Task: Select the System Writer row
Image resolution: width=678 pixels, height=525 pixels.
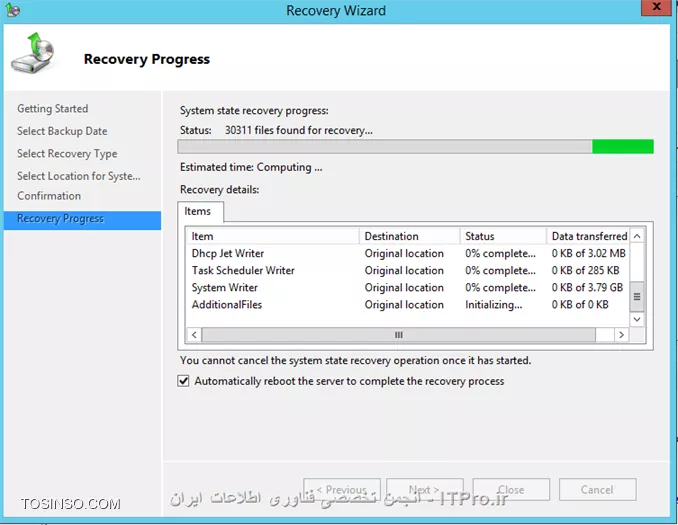Action: 408,288
